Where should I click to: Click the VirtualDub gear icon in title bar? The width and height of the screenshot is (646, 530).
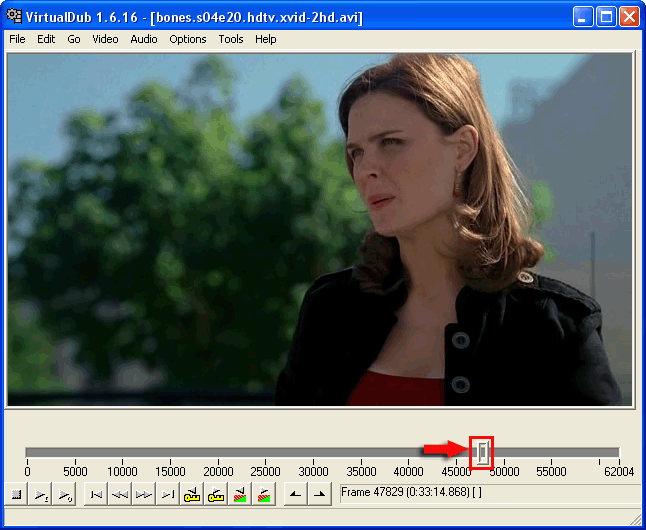click(14, 17)
